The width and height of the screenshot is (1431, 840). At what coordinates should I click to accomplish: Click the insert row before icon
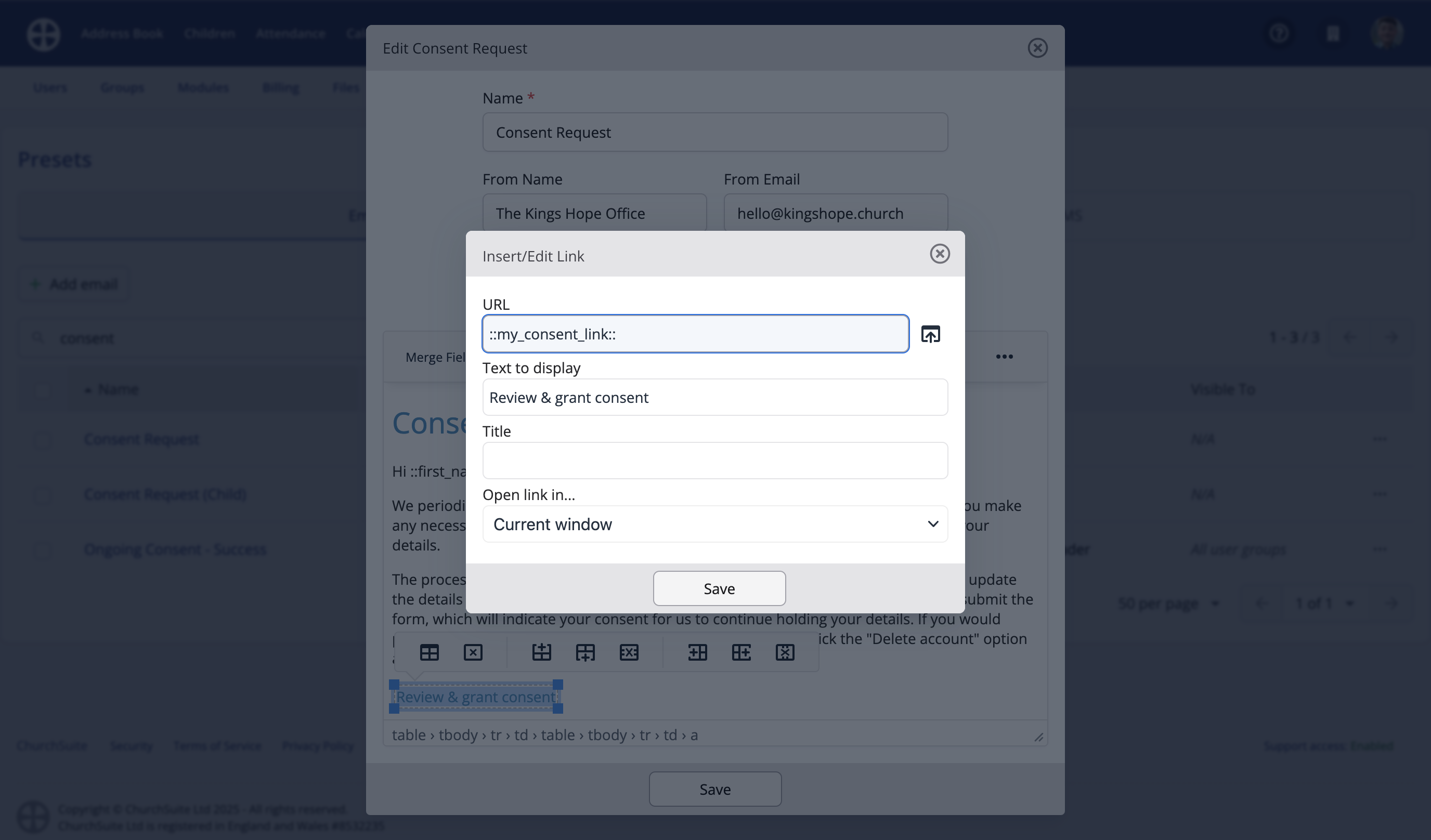click(x=542, y=652)
